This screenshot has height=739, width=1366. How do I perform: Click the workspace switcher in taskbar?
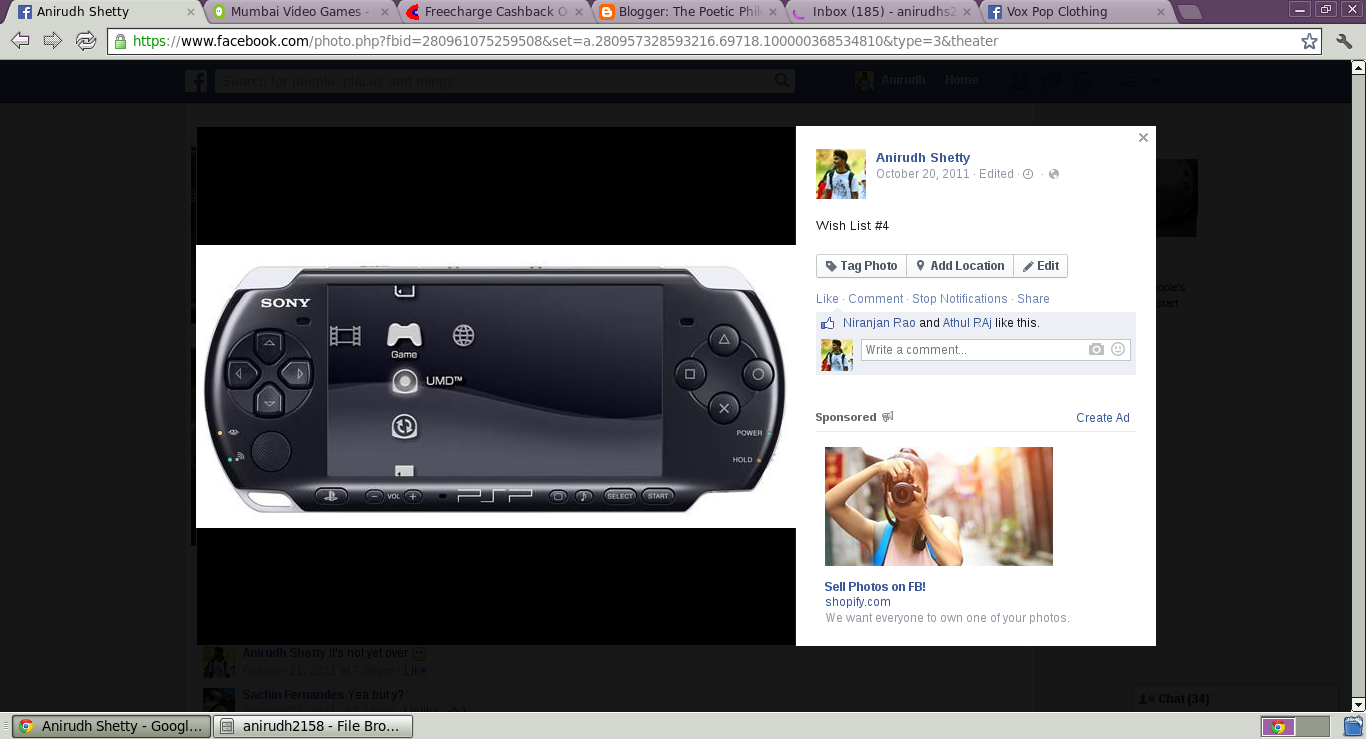click(1295, 727)
